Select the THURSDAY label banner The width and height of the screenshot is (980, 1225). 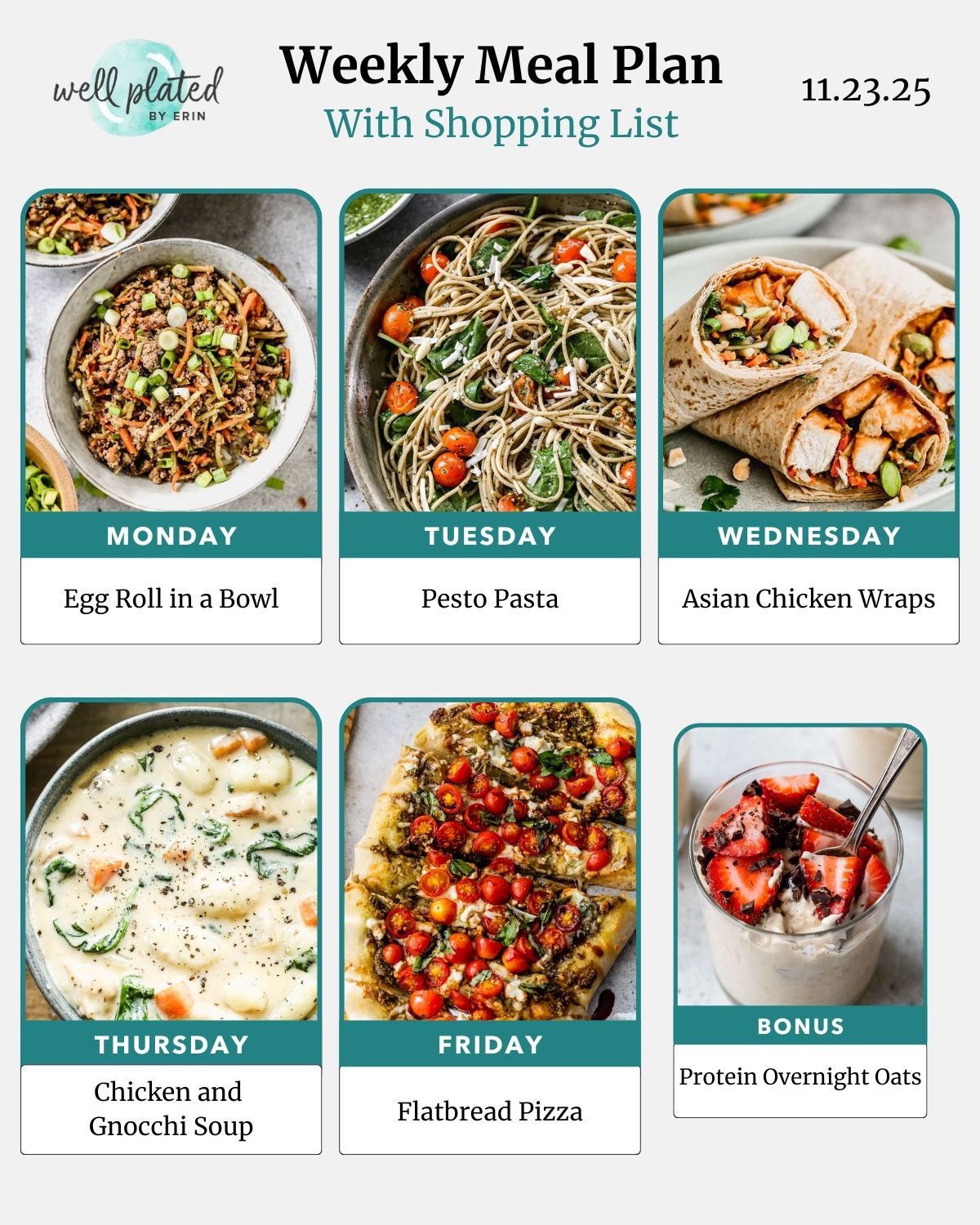pos(171,1045)
